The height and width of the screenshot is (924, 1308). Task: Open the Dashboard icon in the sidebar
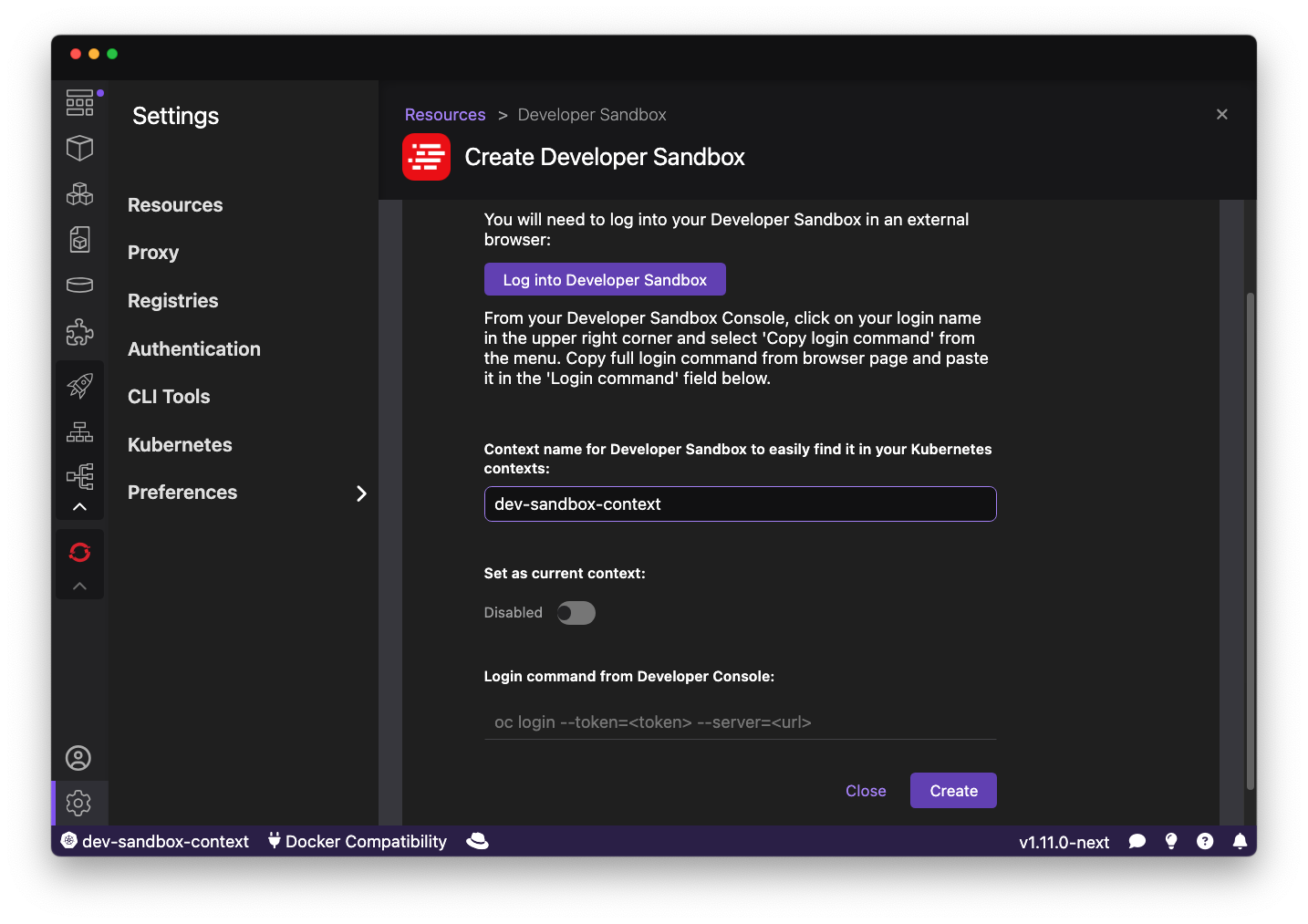[79, 102]
